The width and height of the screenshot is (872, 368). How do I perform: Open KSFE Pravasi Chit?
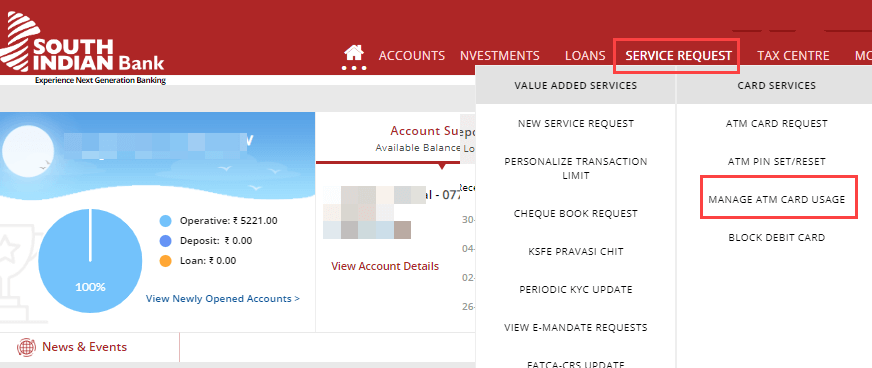coord(576,251)
